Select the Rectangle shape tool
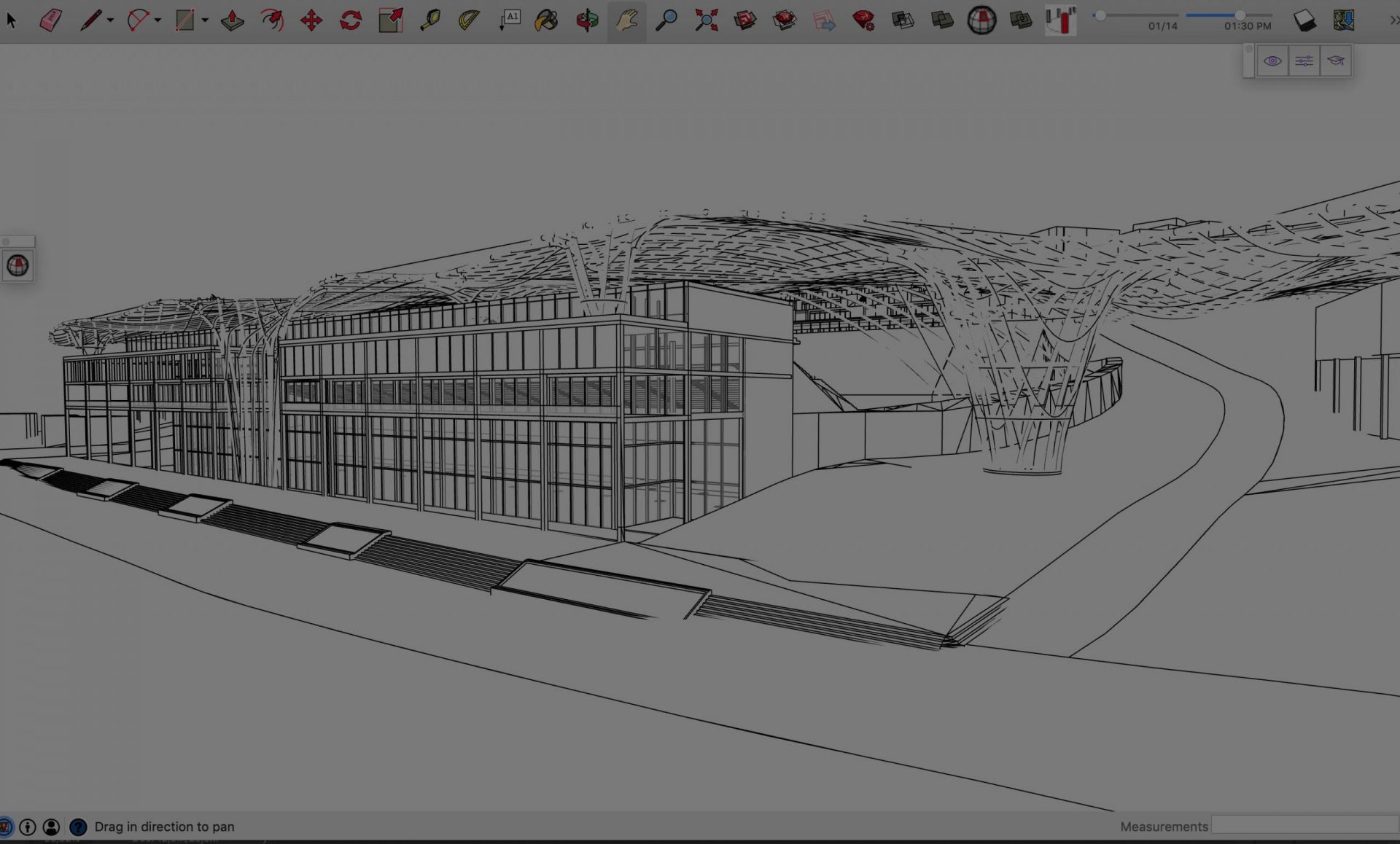The width and height of the screenshot is (1400, 844). pos(184,20)
